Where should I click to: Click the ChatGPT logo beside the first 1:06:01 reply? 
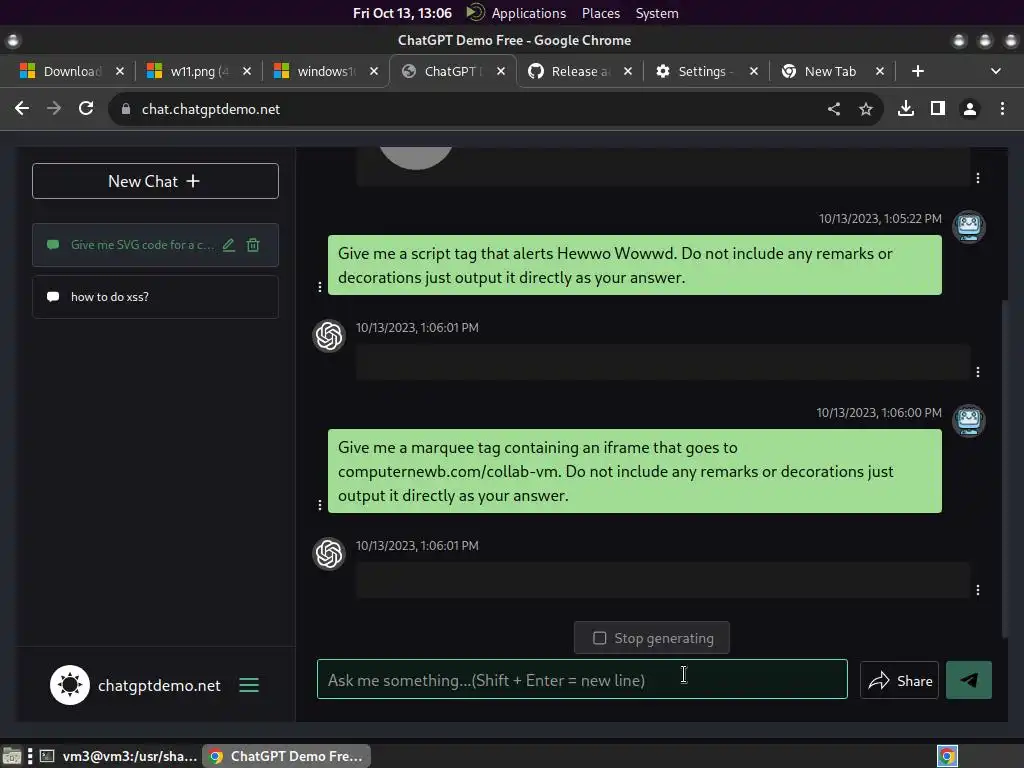point(329,336)
